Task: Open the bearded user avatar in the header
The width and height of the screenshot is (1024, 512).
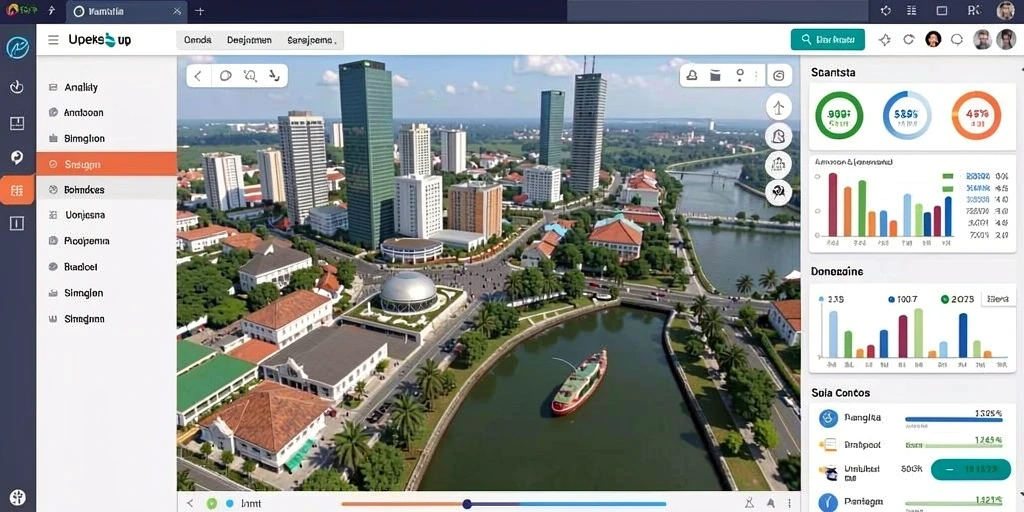Action: (x=982, y=39)
